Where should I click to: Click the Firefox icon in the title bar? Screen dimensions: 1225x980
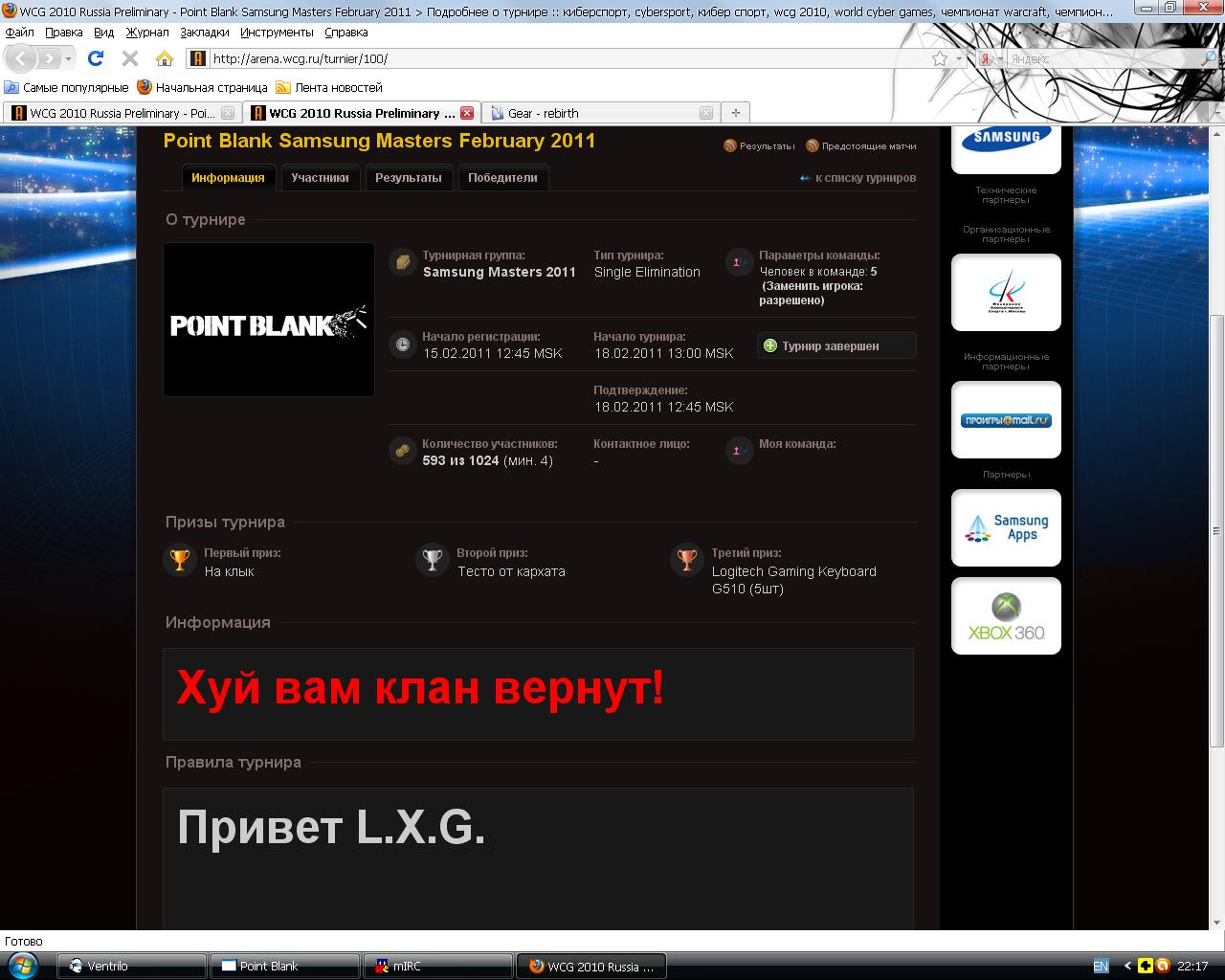coord(10,11)
